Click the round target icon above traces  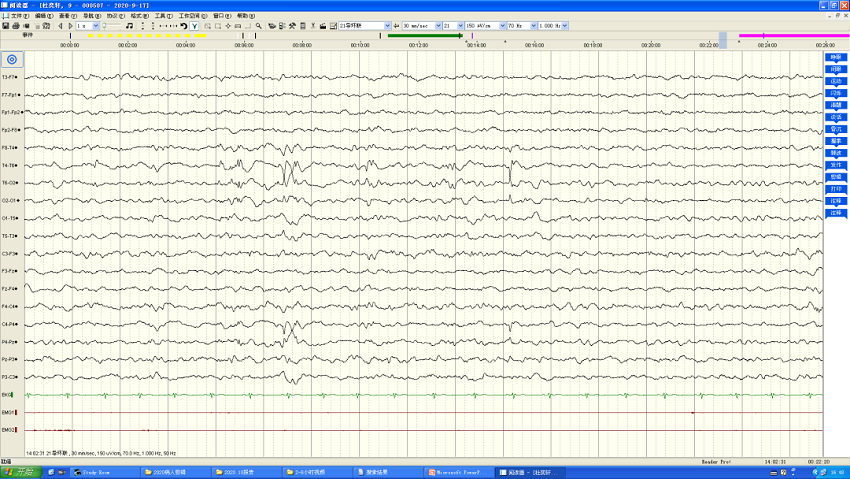click(x=12, y=60)
